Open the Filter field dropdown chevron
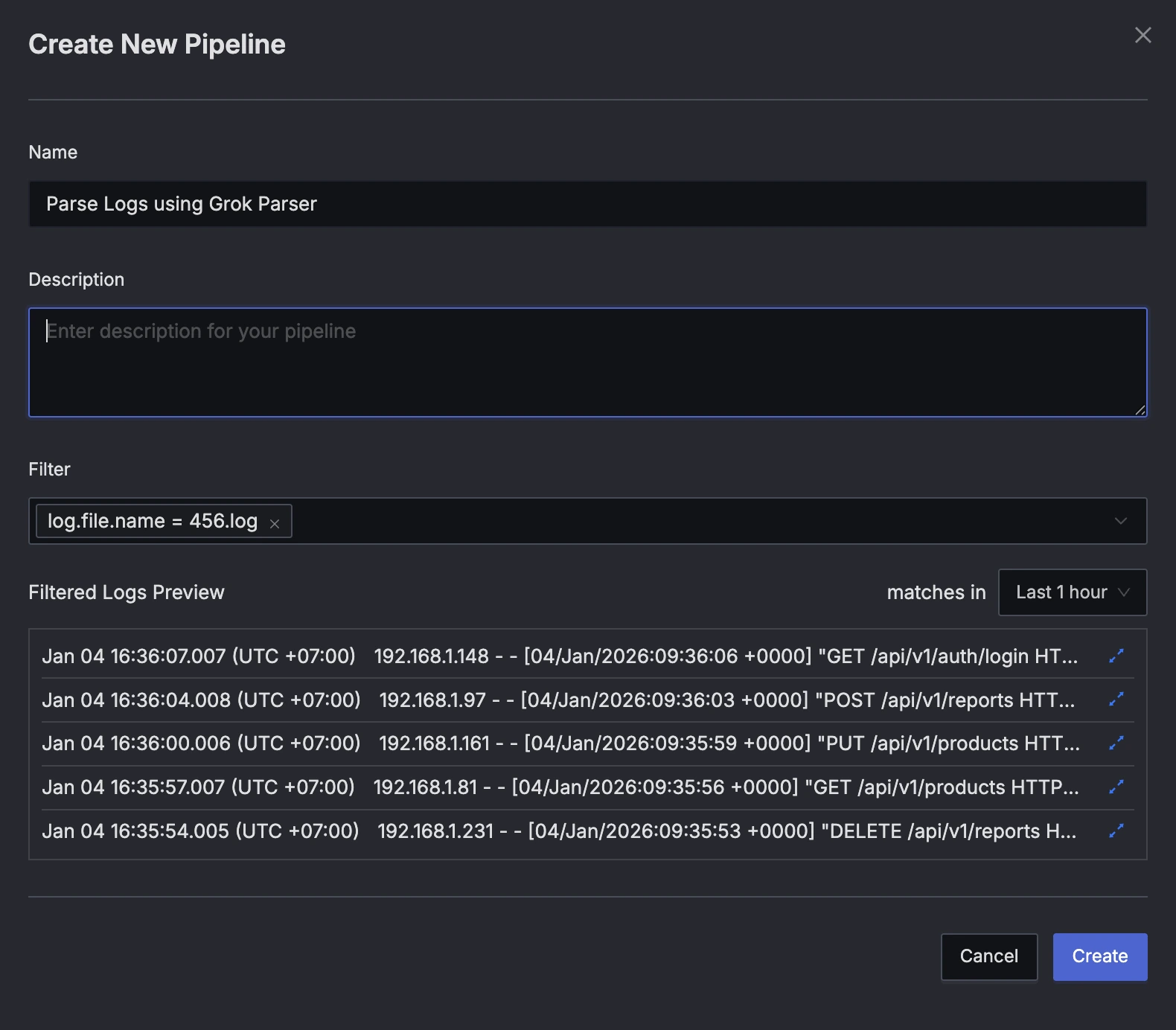 [x=1120, y=521]
